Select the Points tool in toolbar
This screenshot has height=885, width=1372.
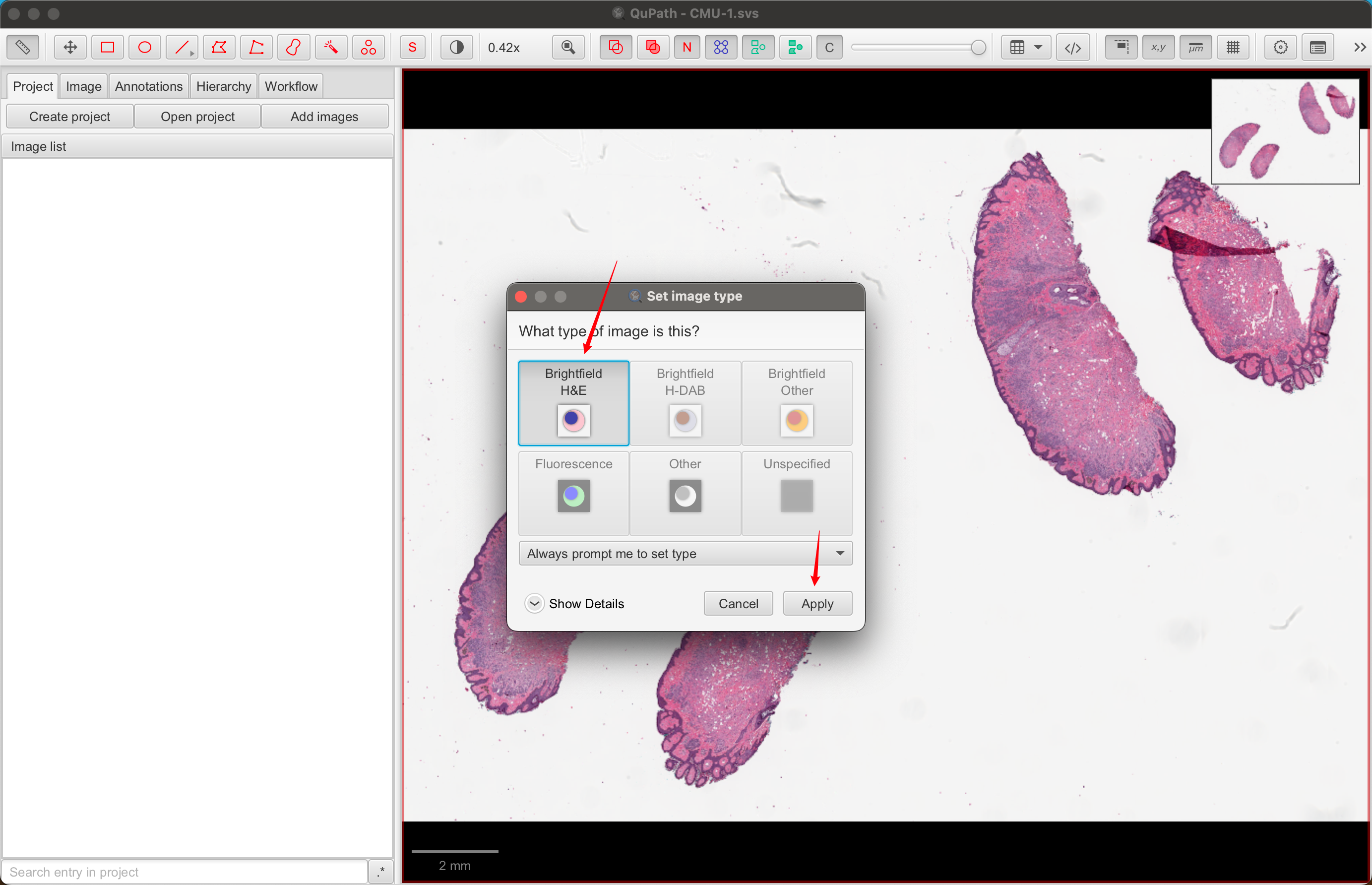[x=369, y=46]
